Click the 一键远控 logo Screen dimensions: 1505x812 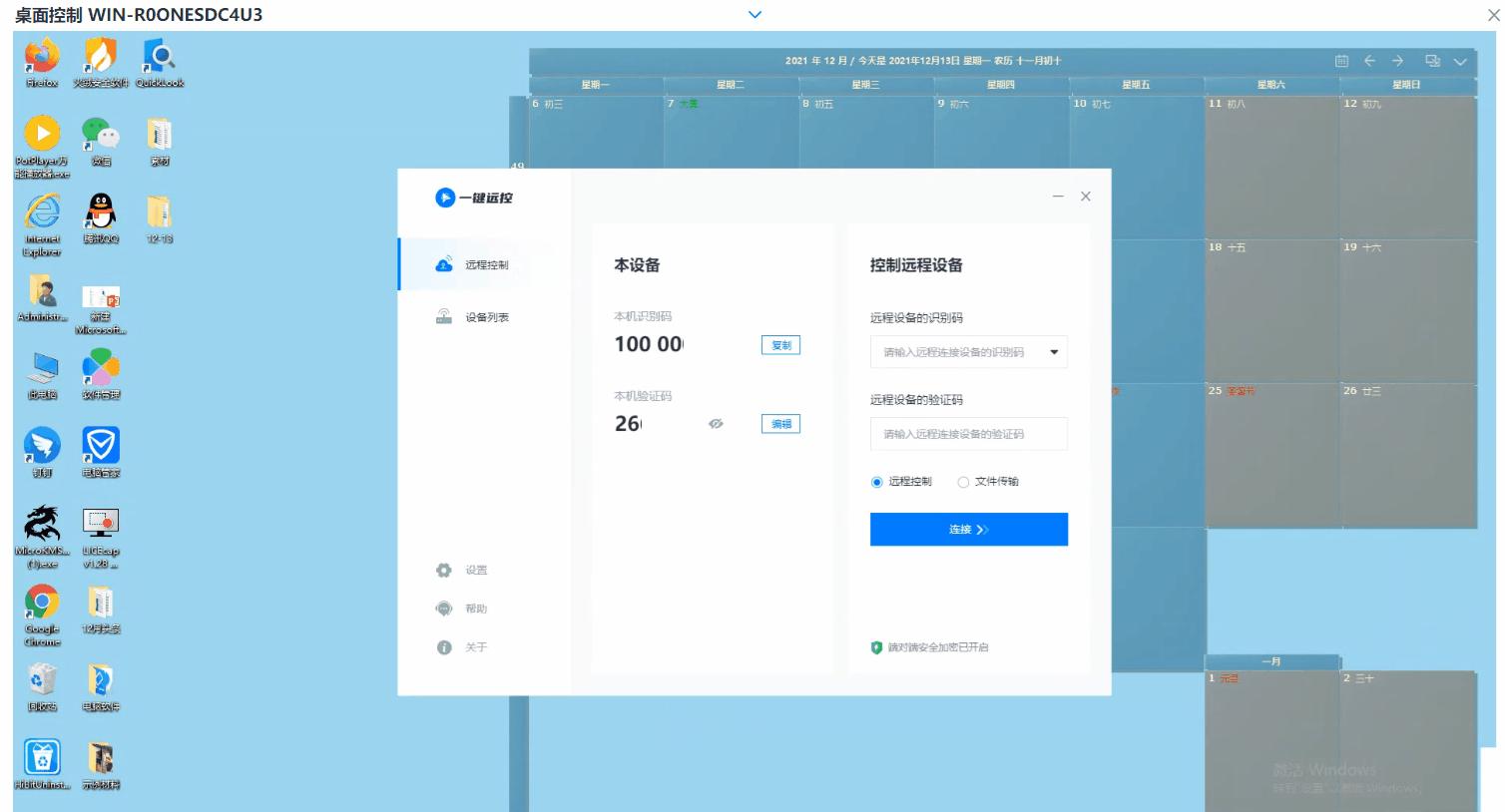coord(474,198)
